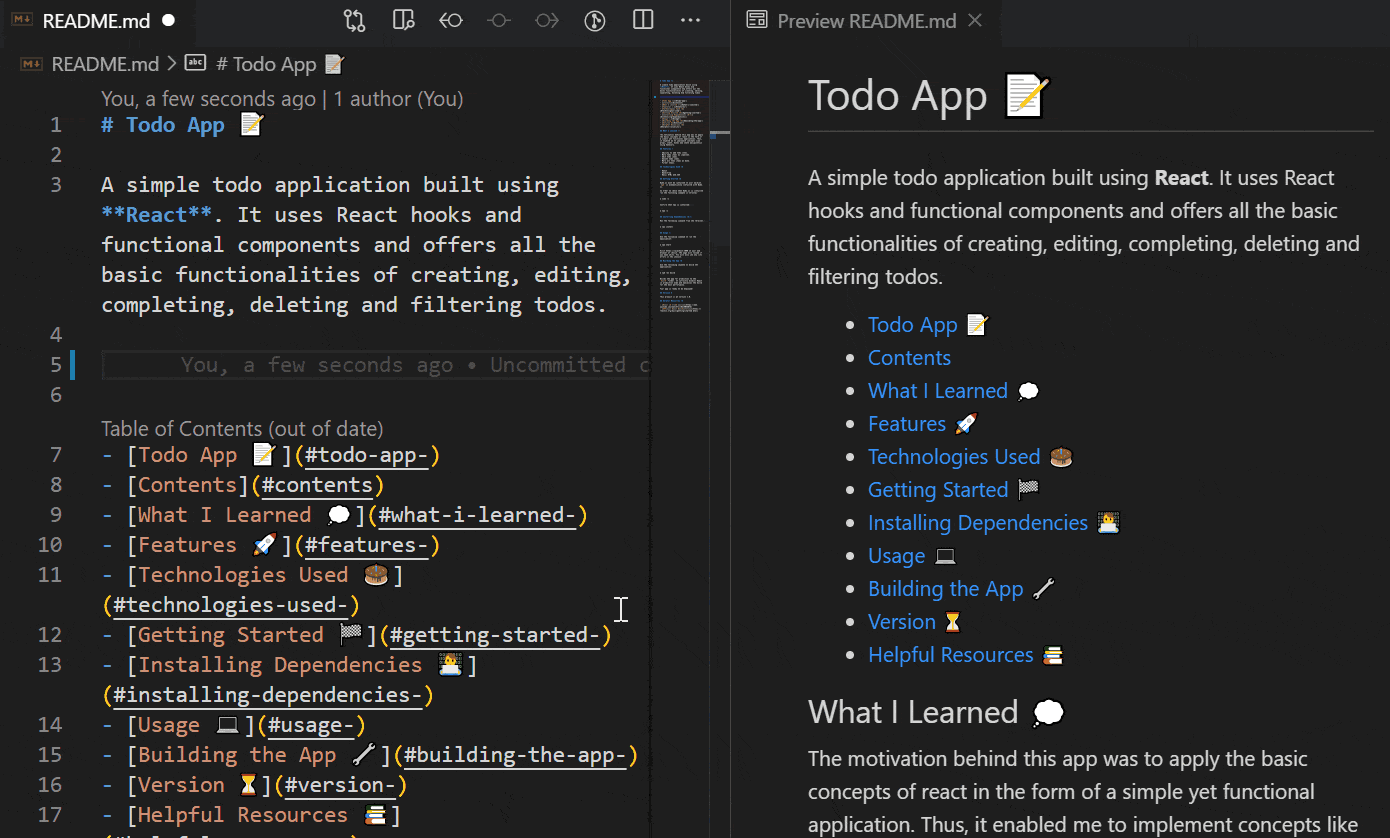Click the Split Editor icon

point(643,20)
